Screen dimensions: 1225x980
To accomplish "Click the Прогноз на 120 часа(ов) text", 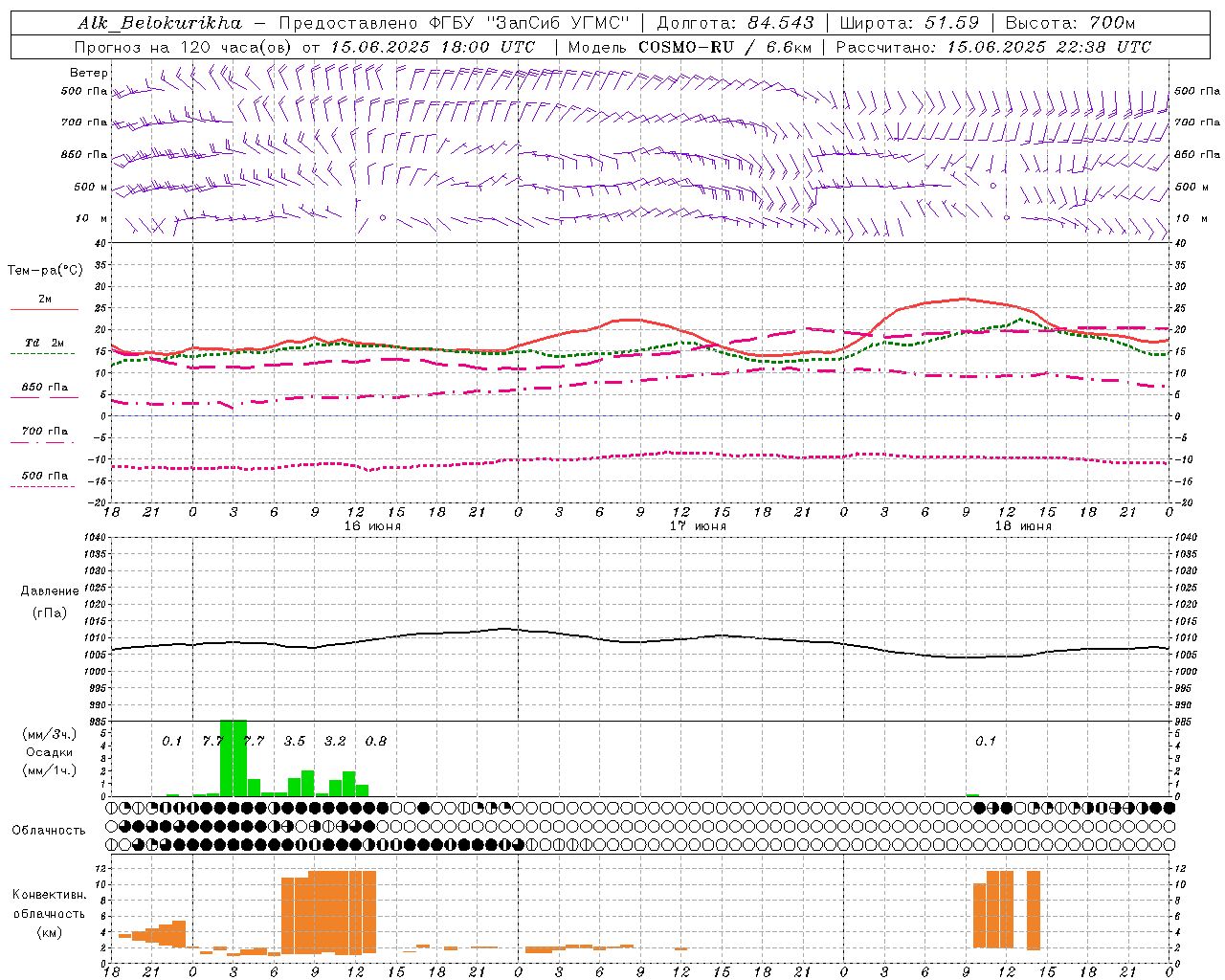I will pyautogui.click(x=184, y=47).
